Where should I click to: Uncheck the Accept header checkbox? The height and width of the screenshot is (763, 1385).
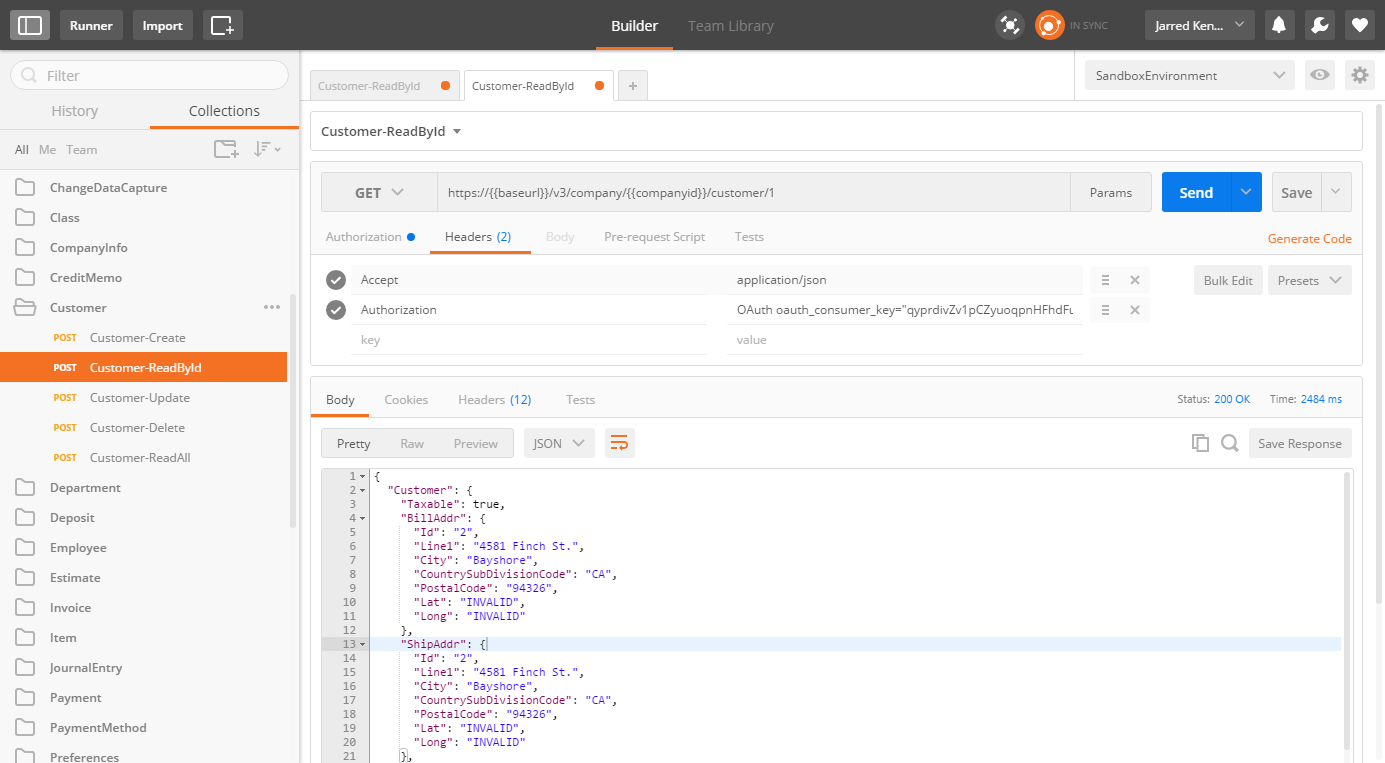click(336, 280)
